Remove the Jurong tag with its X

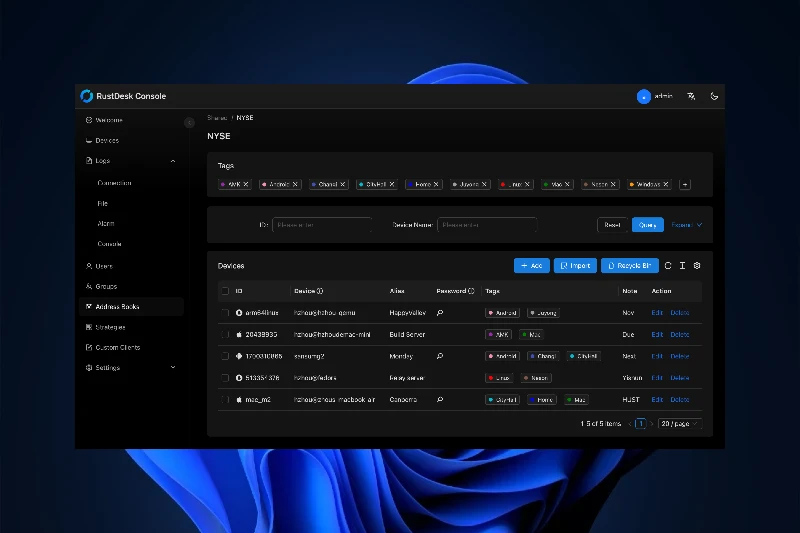tap(484, 184)
